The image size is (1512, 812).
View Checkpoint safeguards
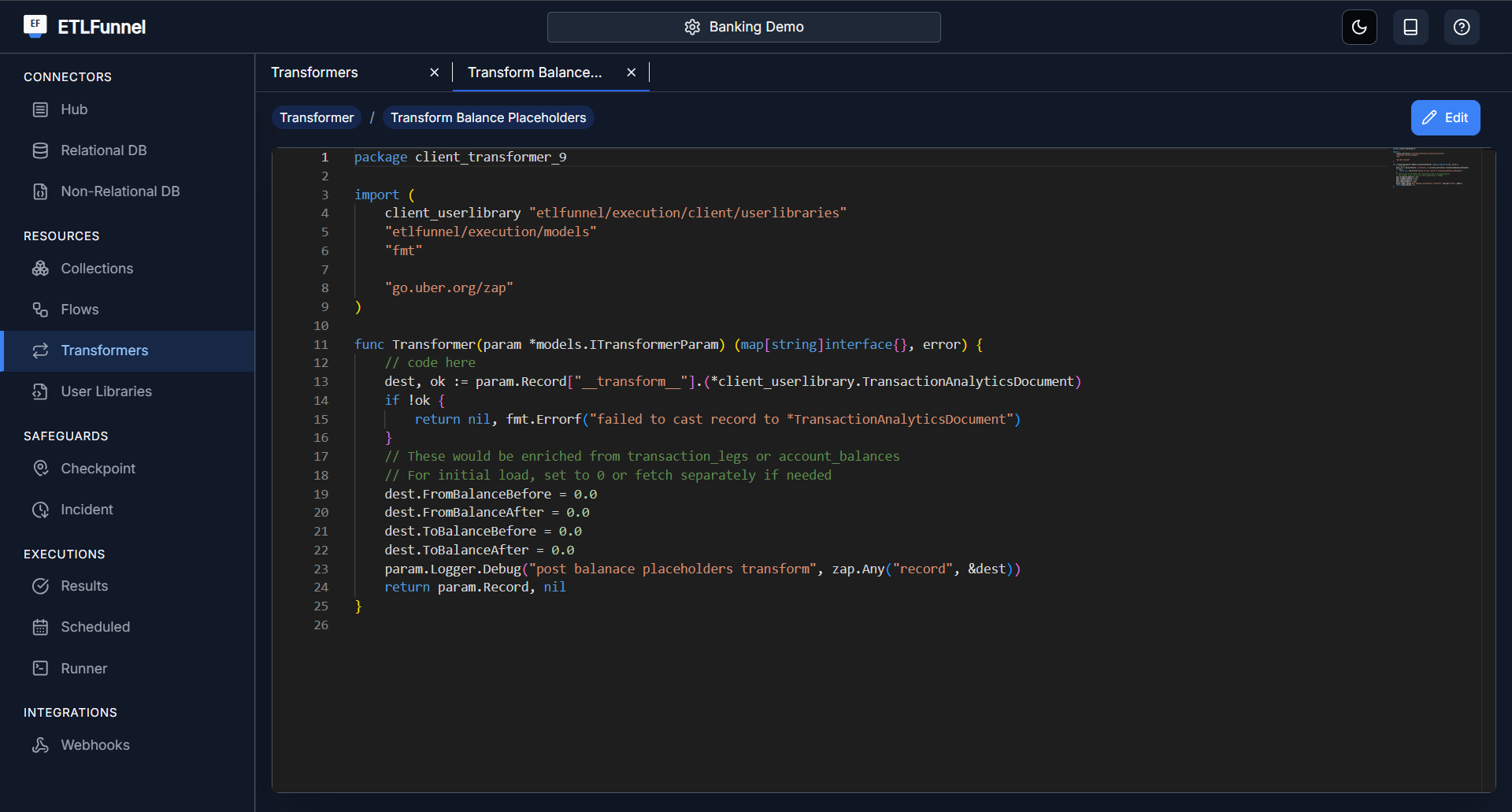coord(98,469)
